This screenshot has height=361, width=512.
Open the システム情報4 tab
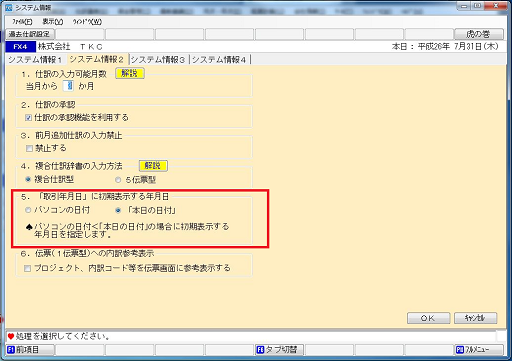(x=219, y=60)
